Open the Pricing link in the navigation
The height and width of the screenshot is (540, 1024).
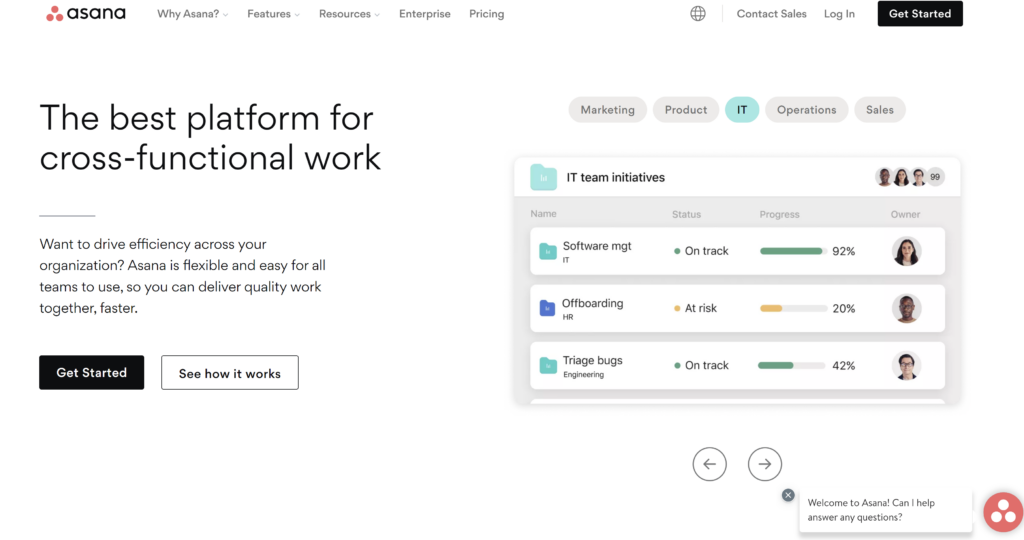487,14
